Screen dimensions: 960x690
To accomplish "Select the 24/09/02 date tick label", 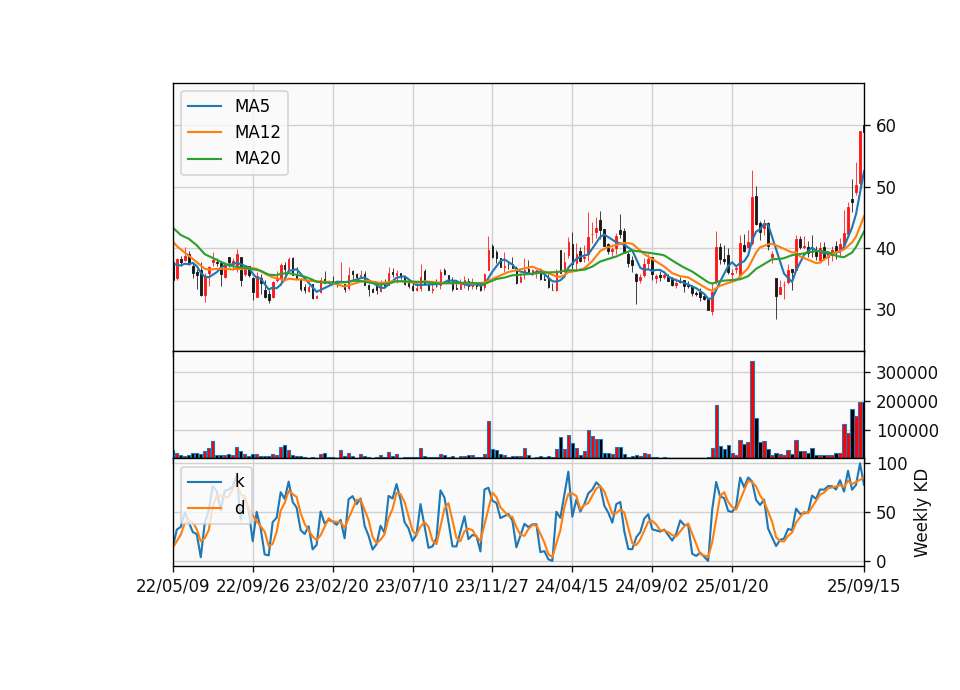I will 651,586.
